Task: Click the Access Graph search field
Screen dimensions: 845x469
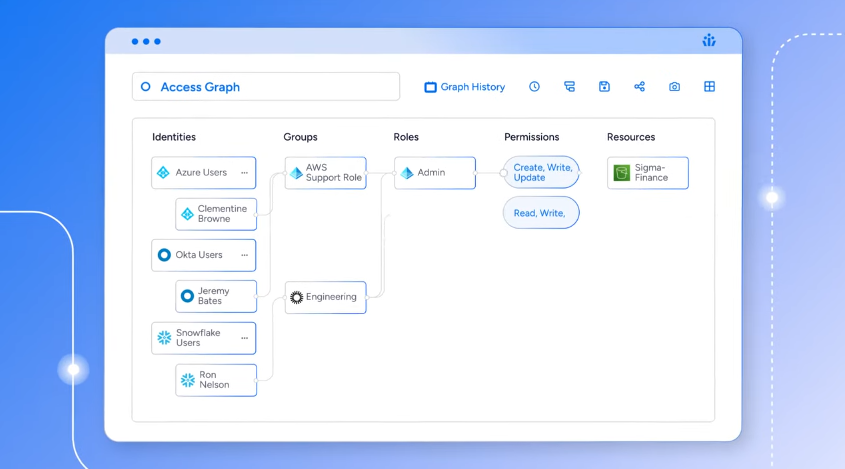Action: click(265, 87)
